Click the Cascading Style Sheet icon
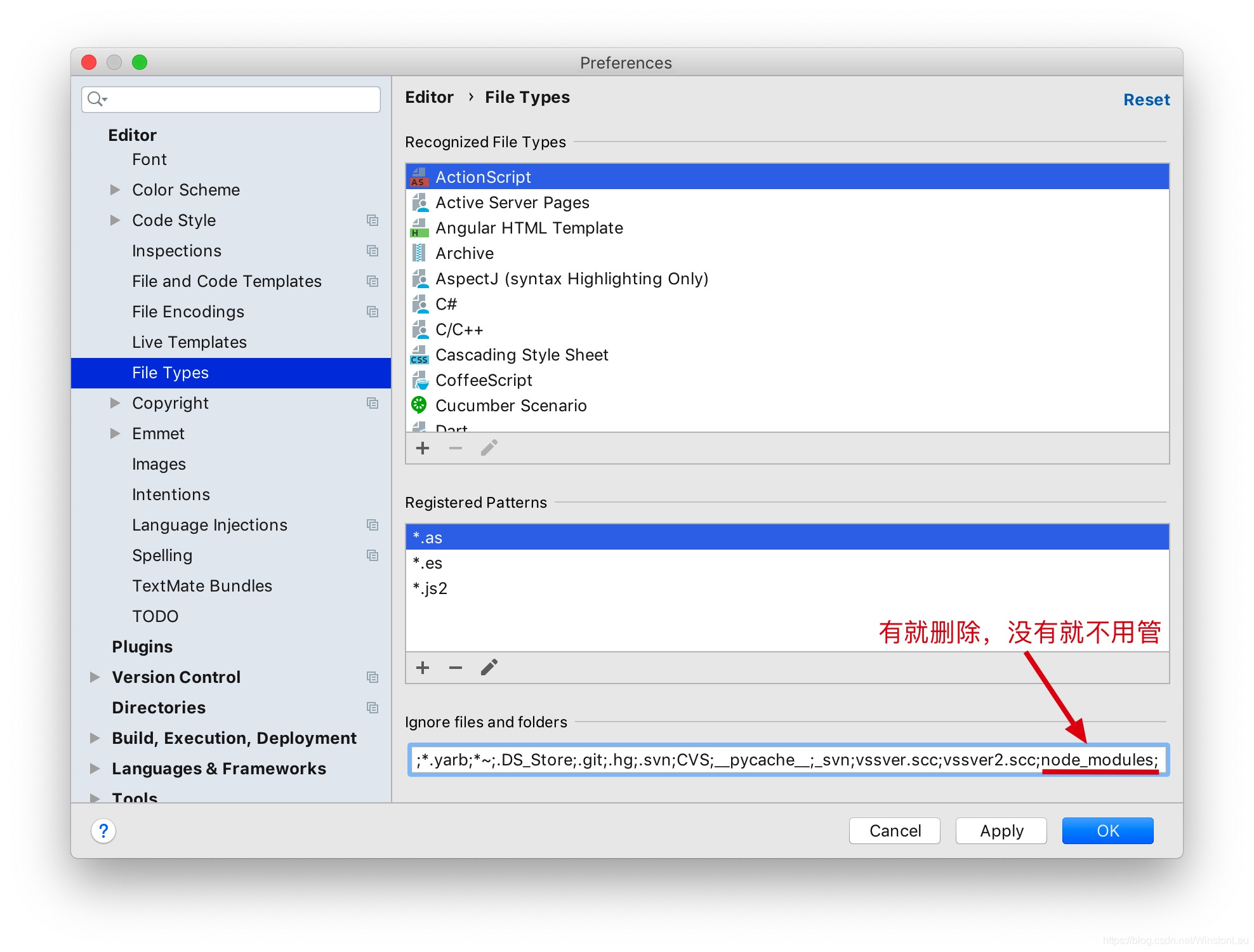Viewport: 1254px width, 952px height. coord(418,355)
